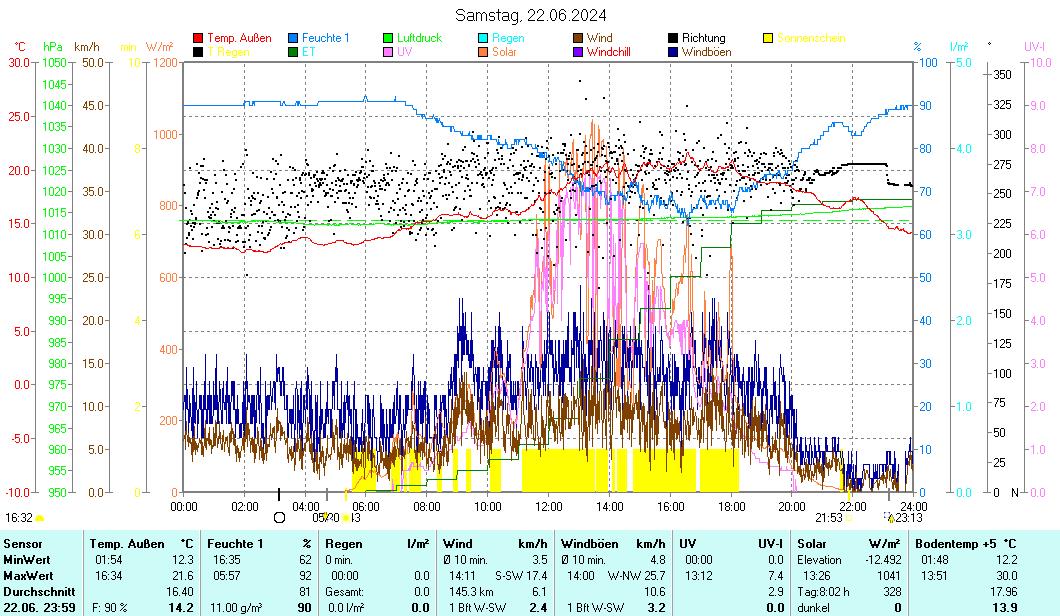The width and height of the screenshot is (1060, 616).
Task: Click the yellow Sonnenschein legend square
Action: point(769,38)
